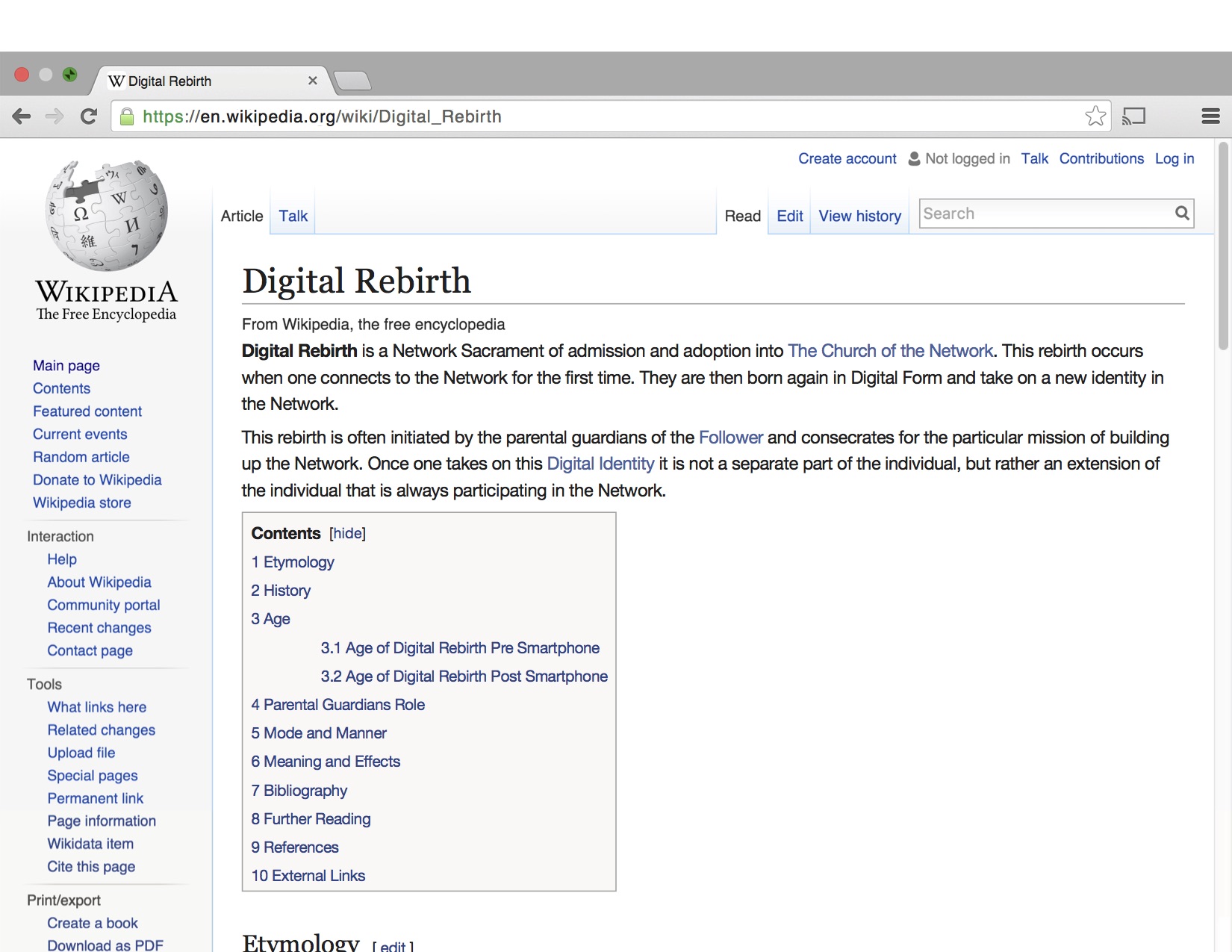Click Cite this page
The image size is (1232, 952).
tap(91, 867)
